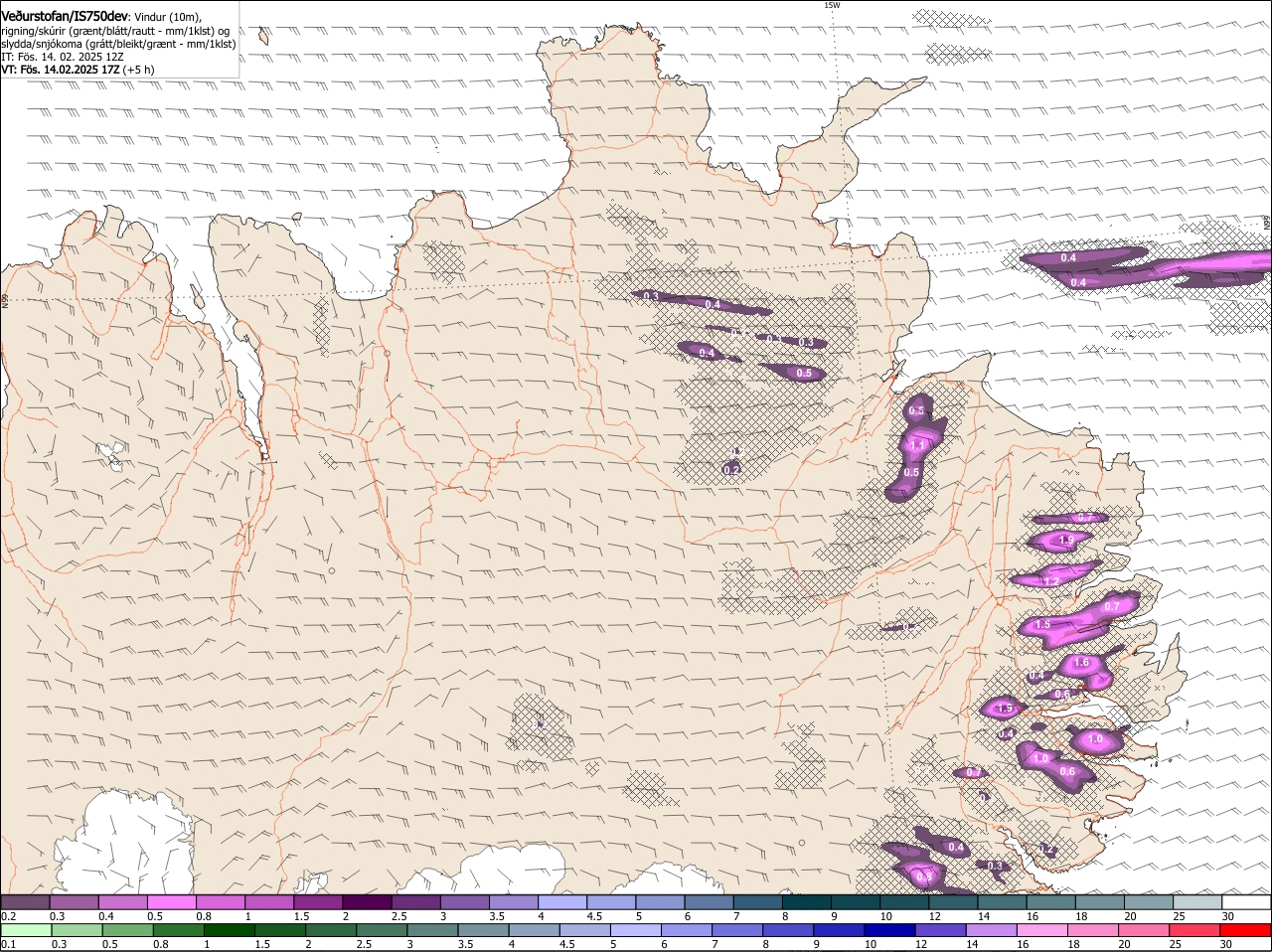This screenshot has height=952, width=1272.
Task: Click the white snow legend swatch above 30
Action: 1247,902
